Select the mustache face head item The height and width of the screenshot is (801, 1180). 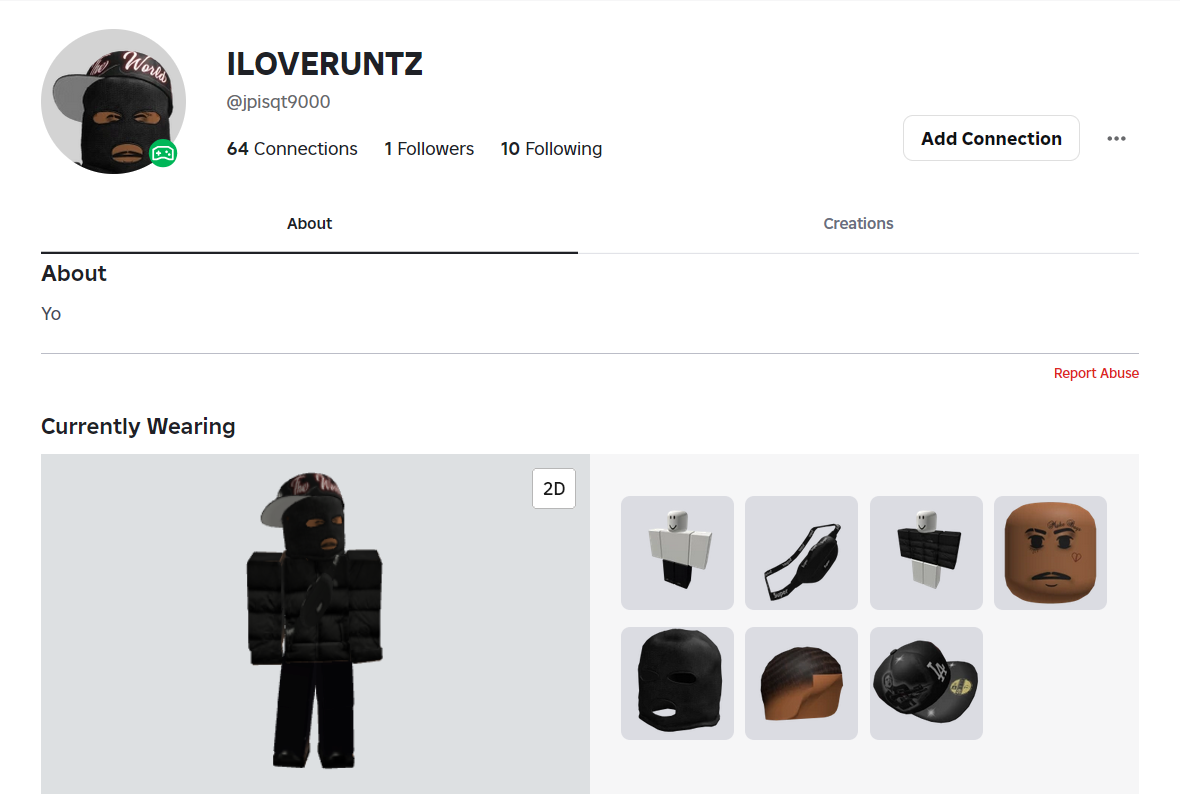(1050, 552)
